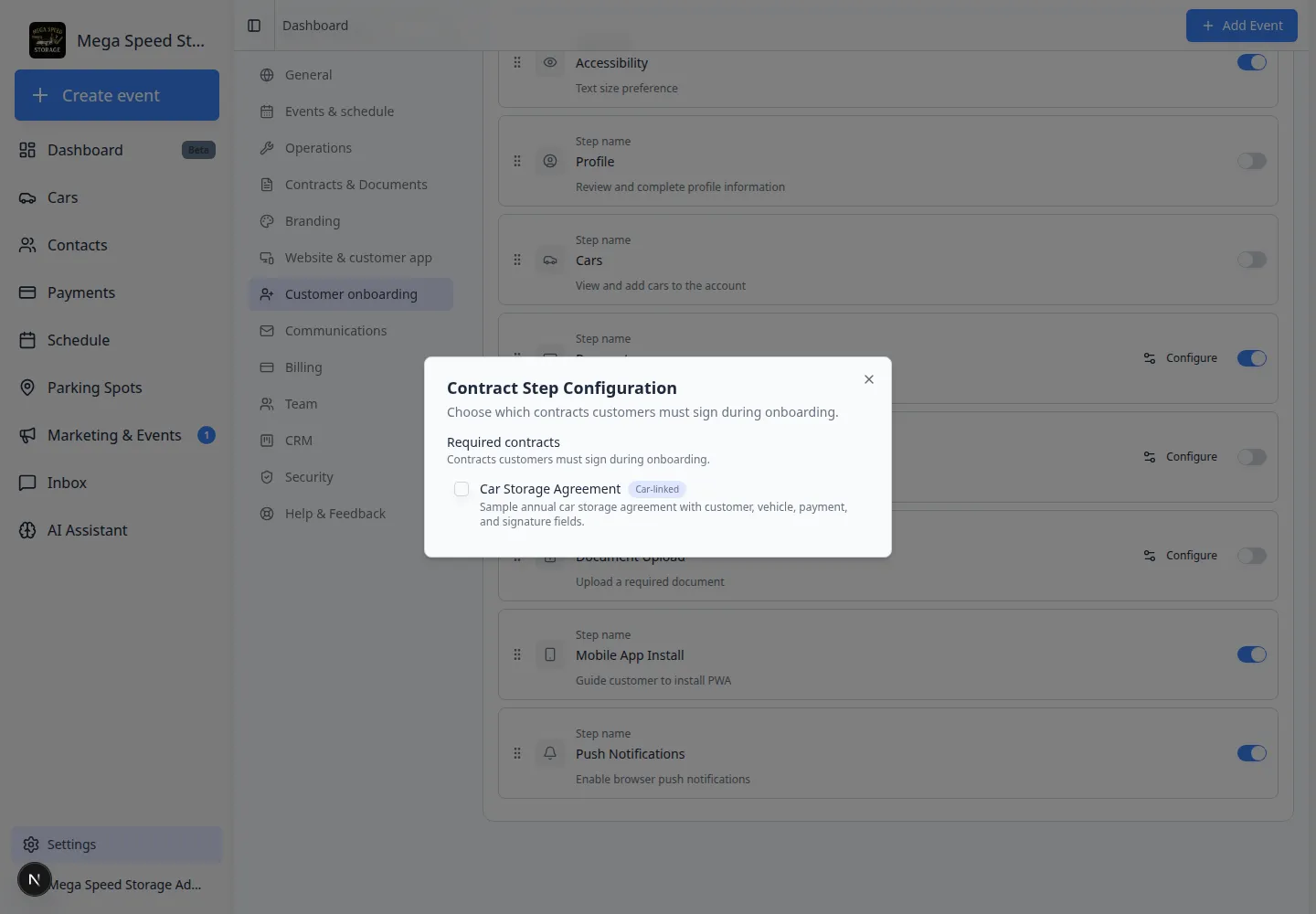Open Contacts in the sidebar
The height and width of the screenshot is (914, 1316).
coord(117,245)
